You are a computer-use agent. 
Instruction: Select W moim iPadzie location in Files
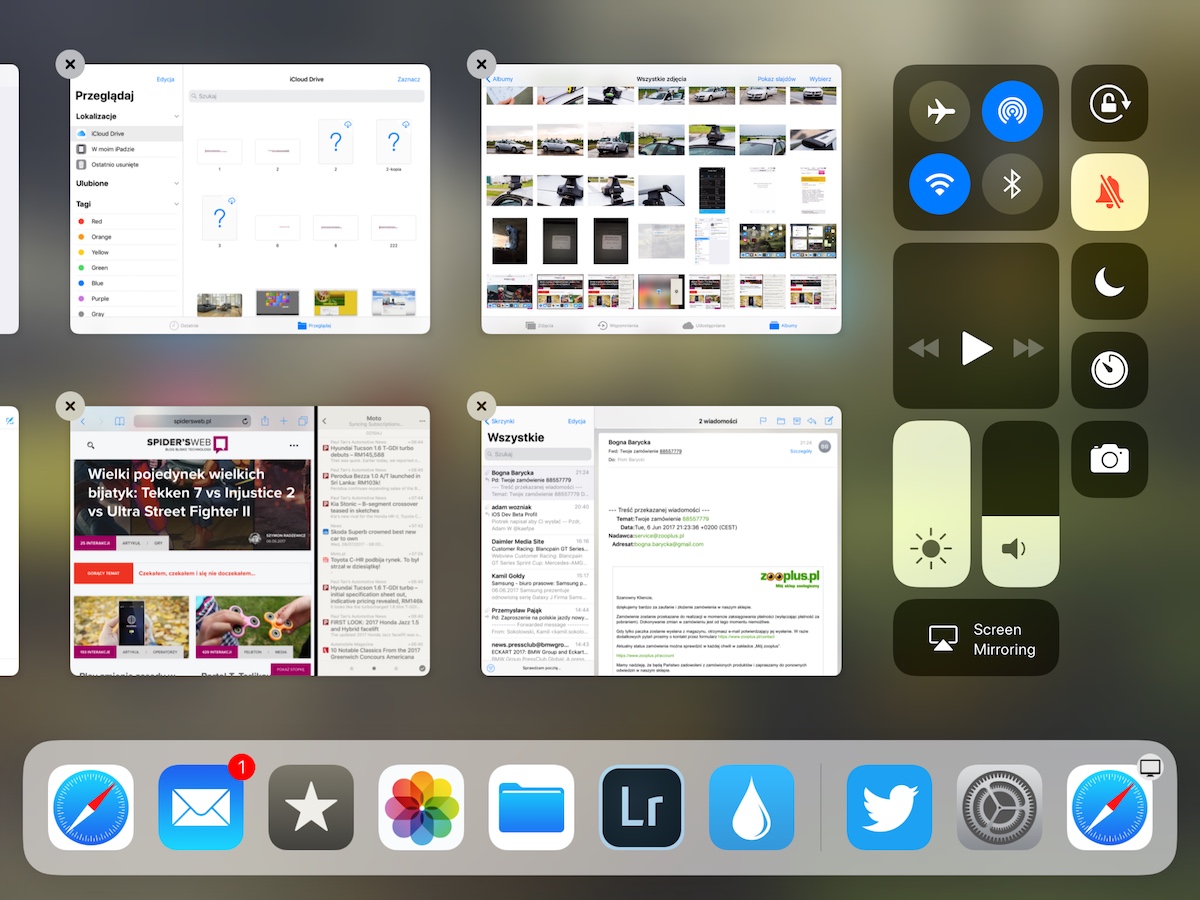[x=127, y=149]
